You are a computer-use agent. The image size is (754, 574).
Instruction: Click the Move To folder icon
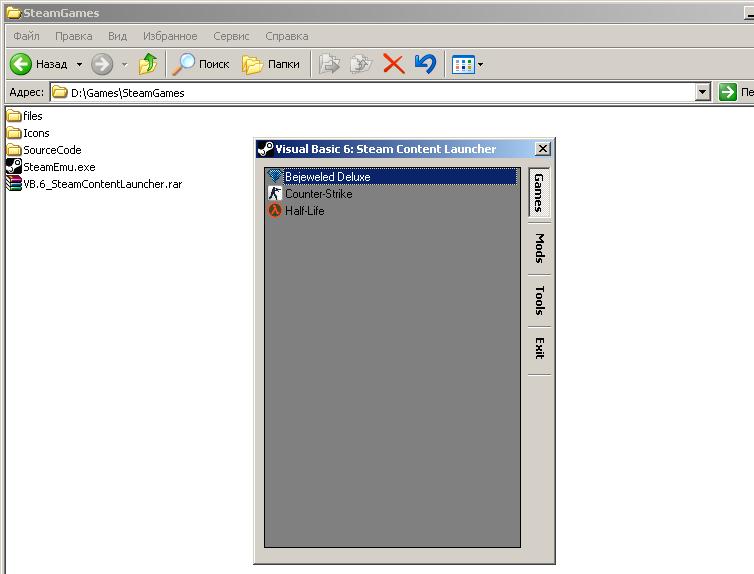click(329, 64)
